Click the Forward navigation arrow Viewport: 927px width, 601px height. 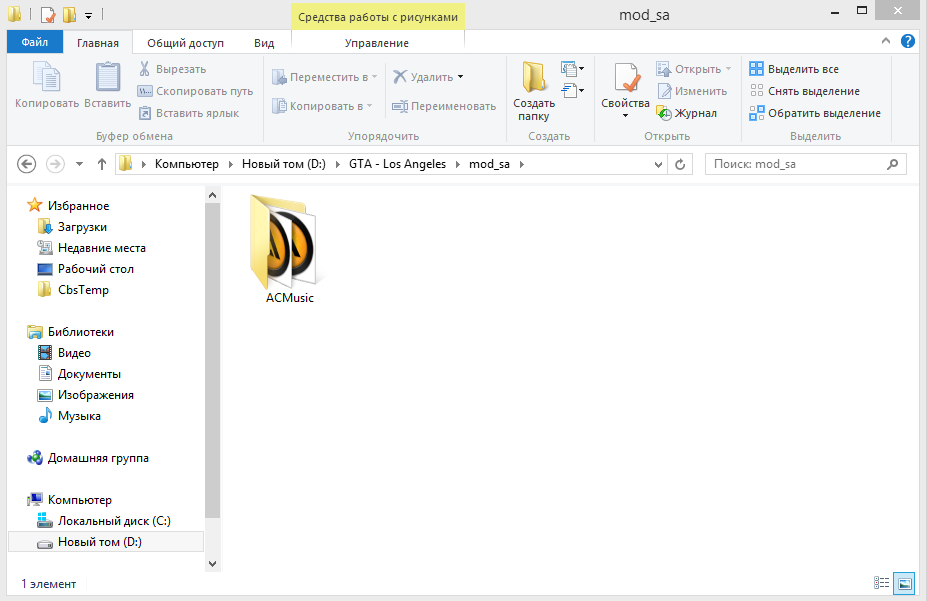point(56,164)
